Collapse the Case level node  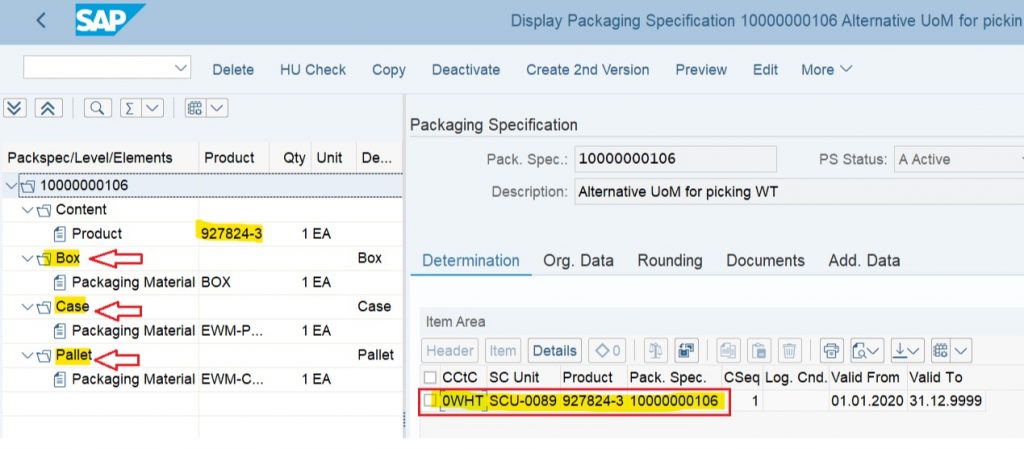click(27, 307)
